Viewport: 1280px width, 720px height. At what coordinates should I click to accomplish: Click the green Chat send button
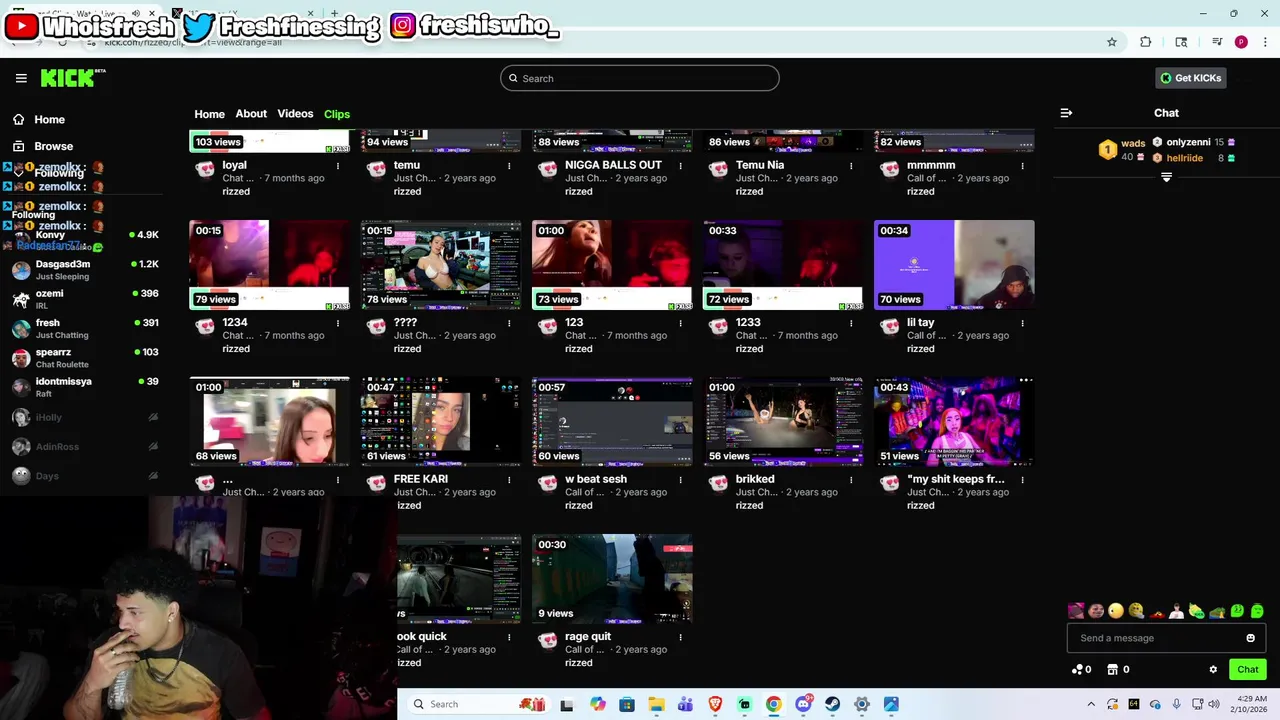point(1248,669)
